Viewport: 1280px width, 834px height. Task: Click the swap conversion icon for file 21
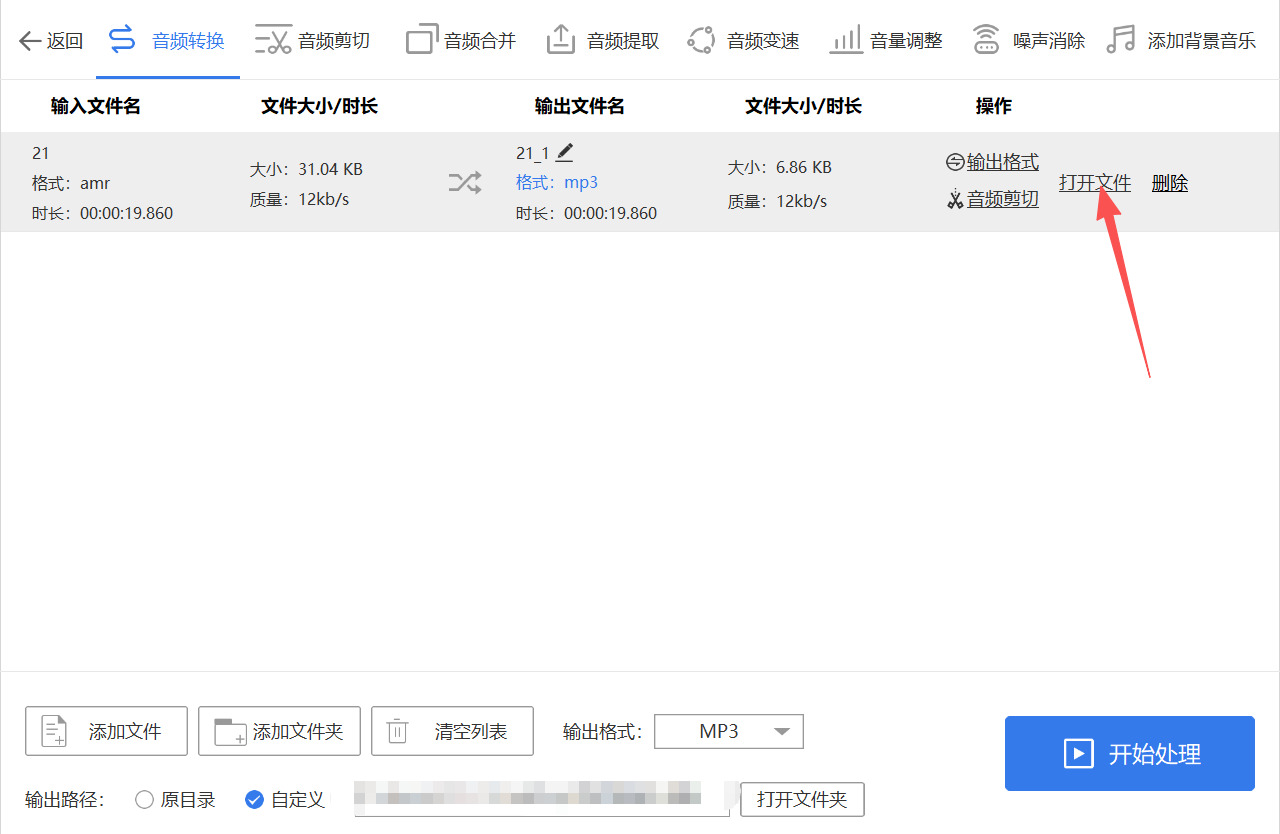(x=463, y=183)
